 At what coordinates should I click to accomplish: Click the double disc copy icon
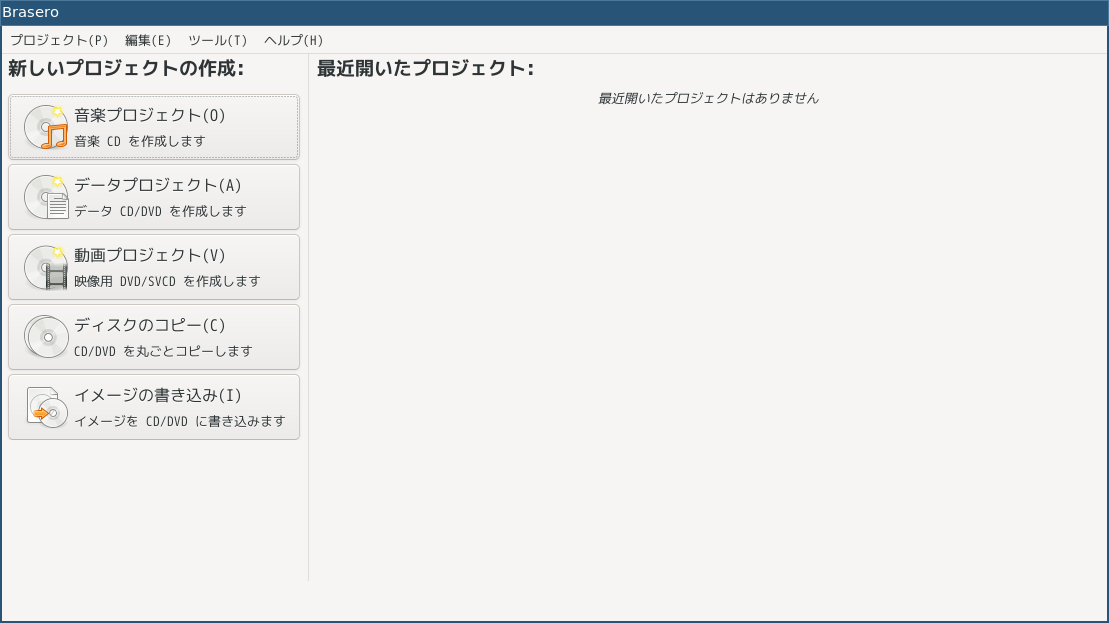46,337
